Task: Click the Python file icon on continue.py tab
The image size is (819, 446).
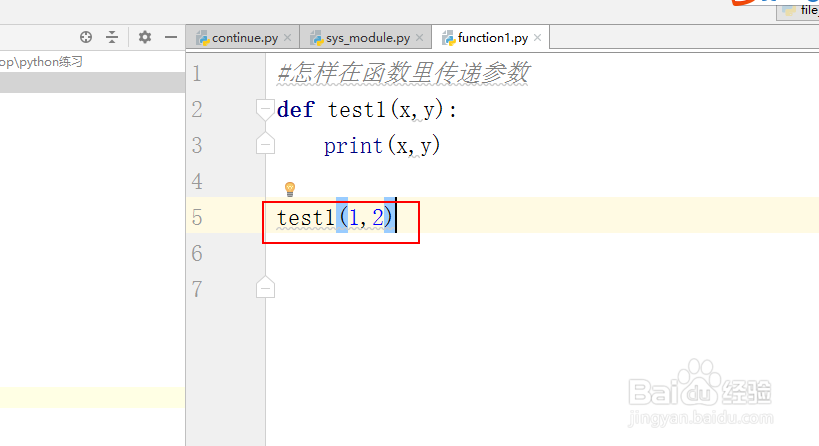Action: tap(202, 38)
